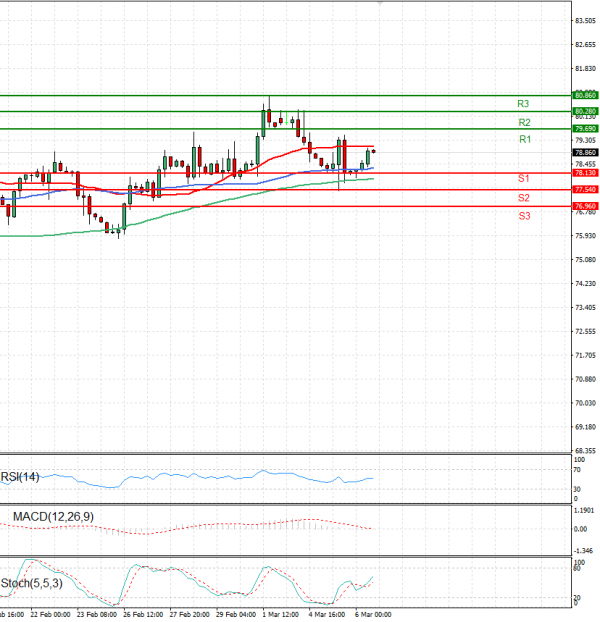
Task: Click the 75.930 price axis value
Action: [585, 236]
